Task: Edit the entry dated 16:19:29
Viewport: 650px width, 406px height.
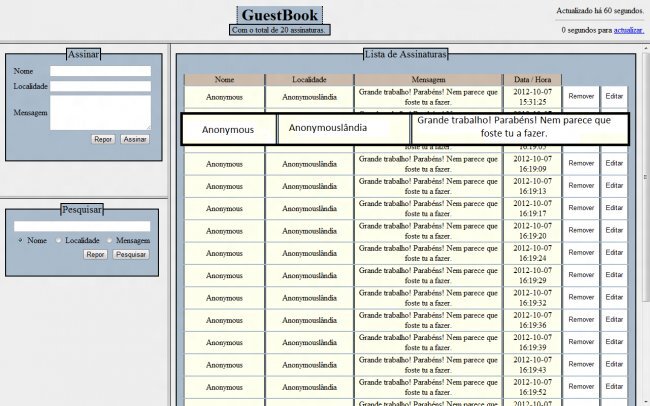Action: point(614,275)
